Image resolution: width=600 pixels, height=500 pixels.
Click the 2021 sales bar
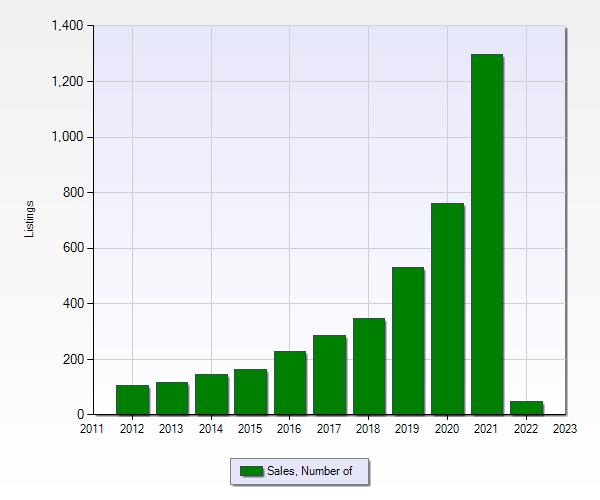[486, 234]
